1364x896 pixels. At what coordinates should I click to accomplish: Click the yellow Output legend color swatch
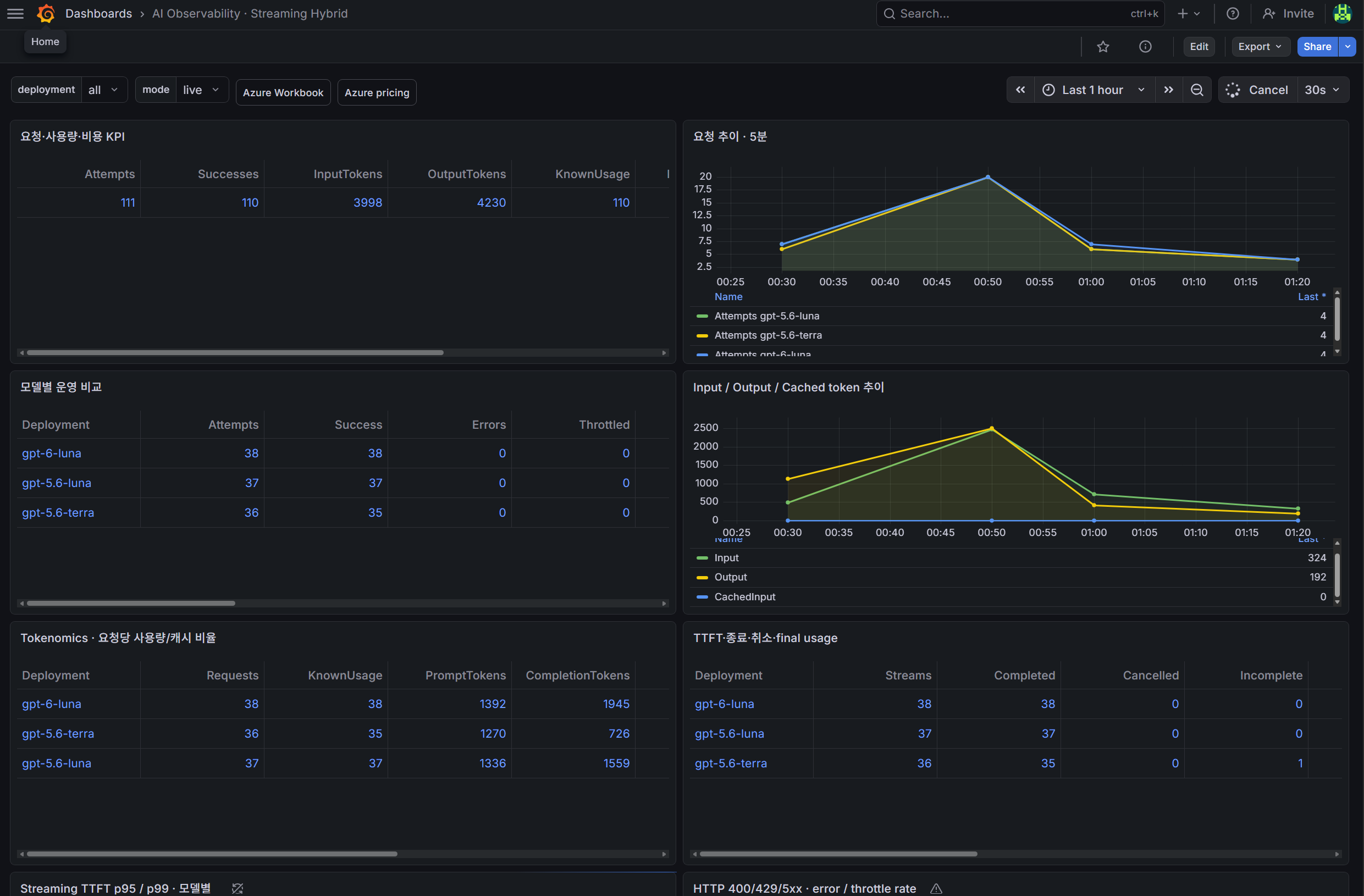(702, 578)
